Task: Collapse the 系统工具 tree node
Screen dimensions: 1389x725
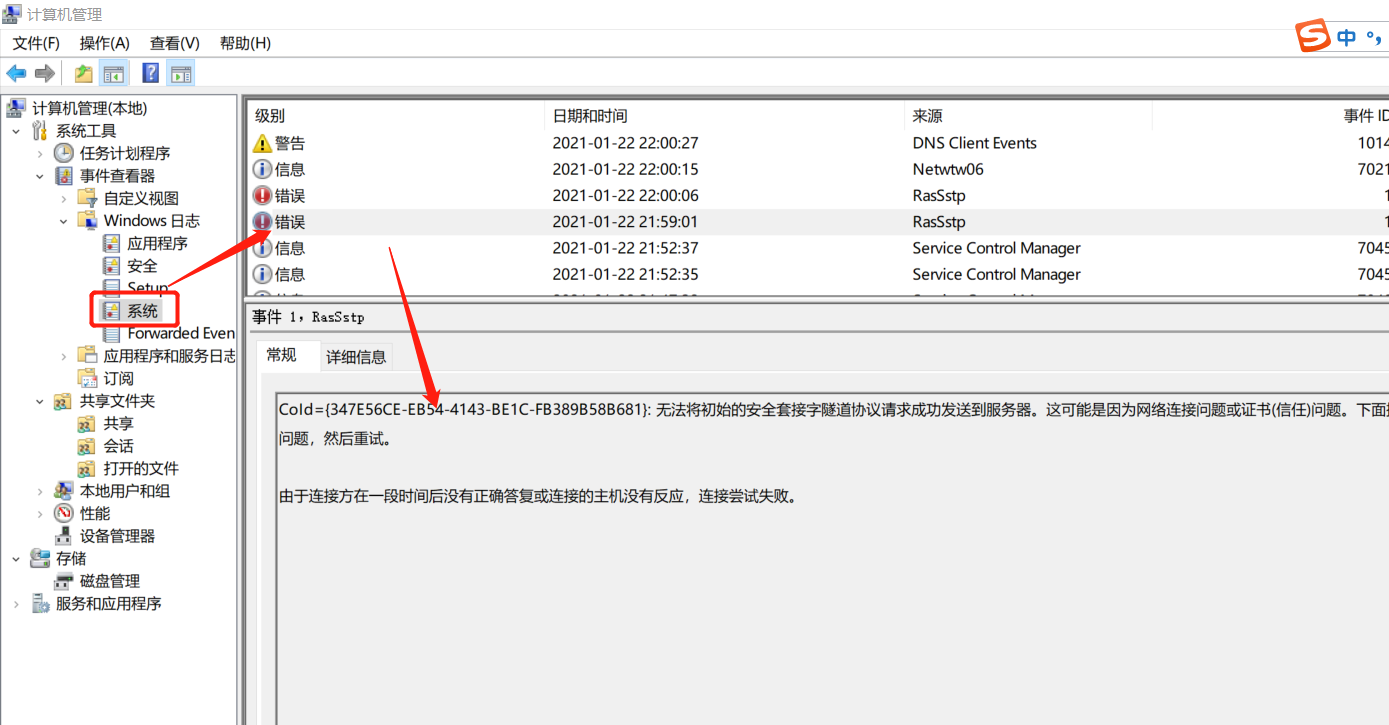Action: (16, 131)
